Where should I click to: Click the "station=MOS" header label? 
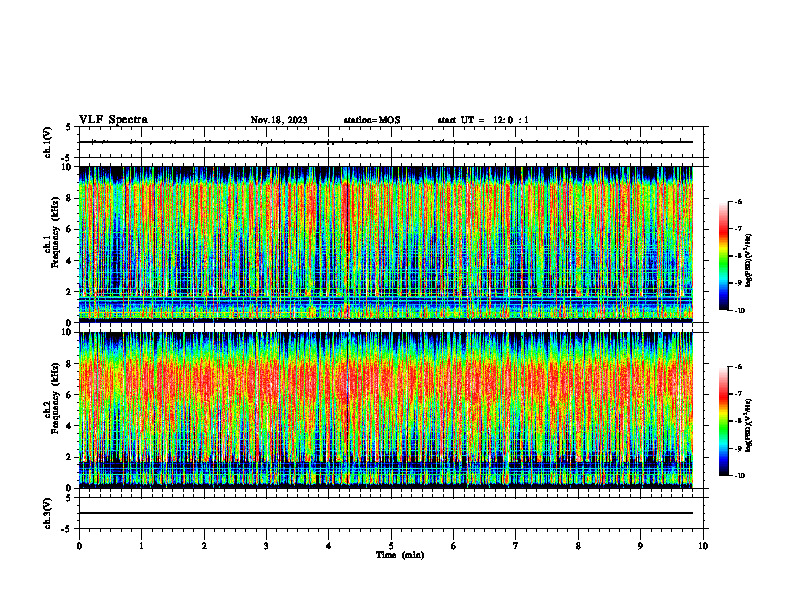(x=372, y=120)
